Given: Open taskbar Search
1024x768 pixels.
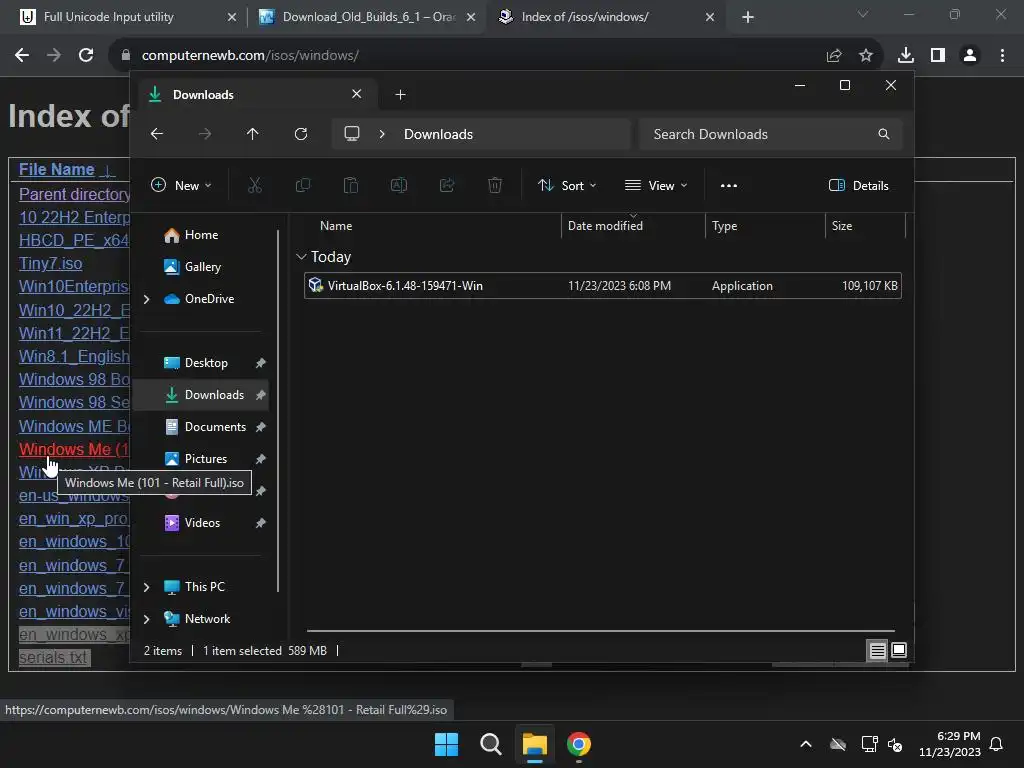Looking at the screenshot, I should 490,744.
